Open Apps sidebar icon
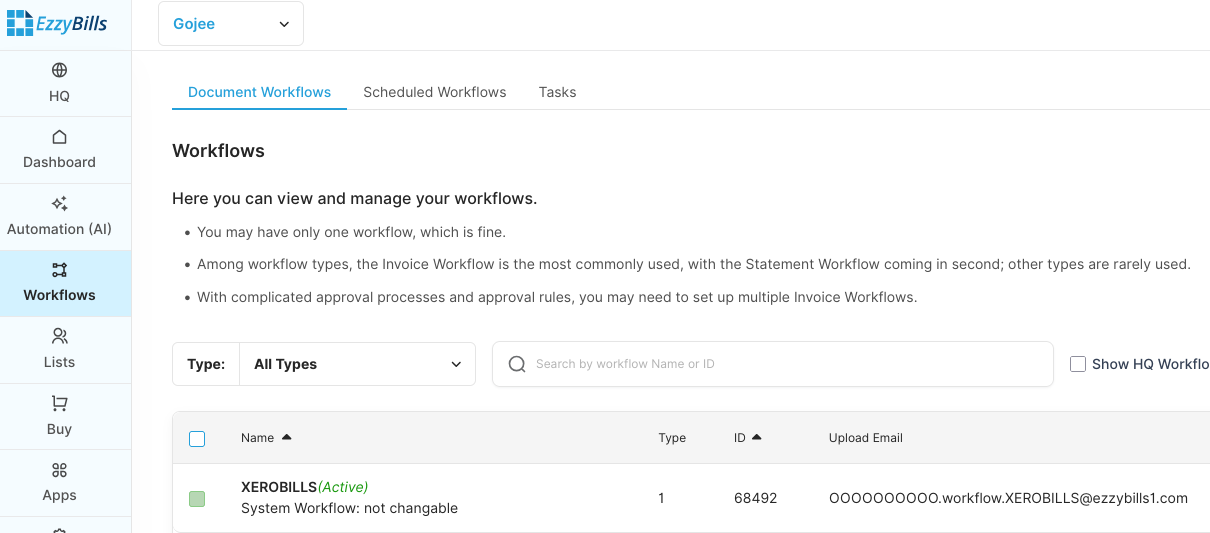Image resolution: width=1210 pixels, height=533 pixels. 59,470
